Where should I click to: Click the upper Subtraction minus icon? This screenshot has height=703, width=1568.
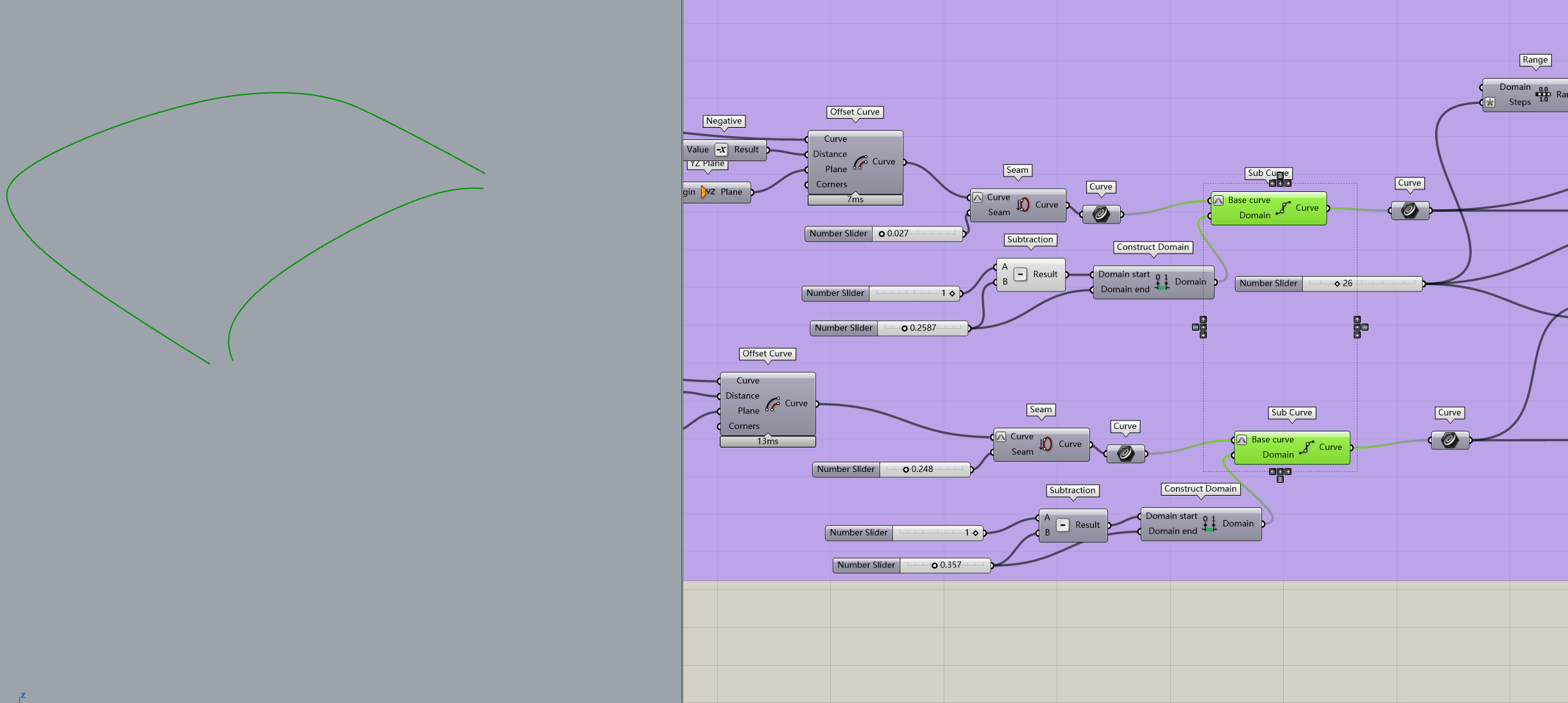pos(1020,275)
